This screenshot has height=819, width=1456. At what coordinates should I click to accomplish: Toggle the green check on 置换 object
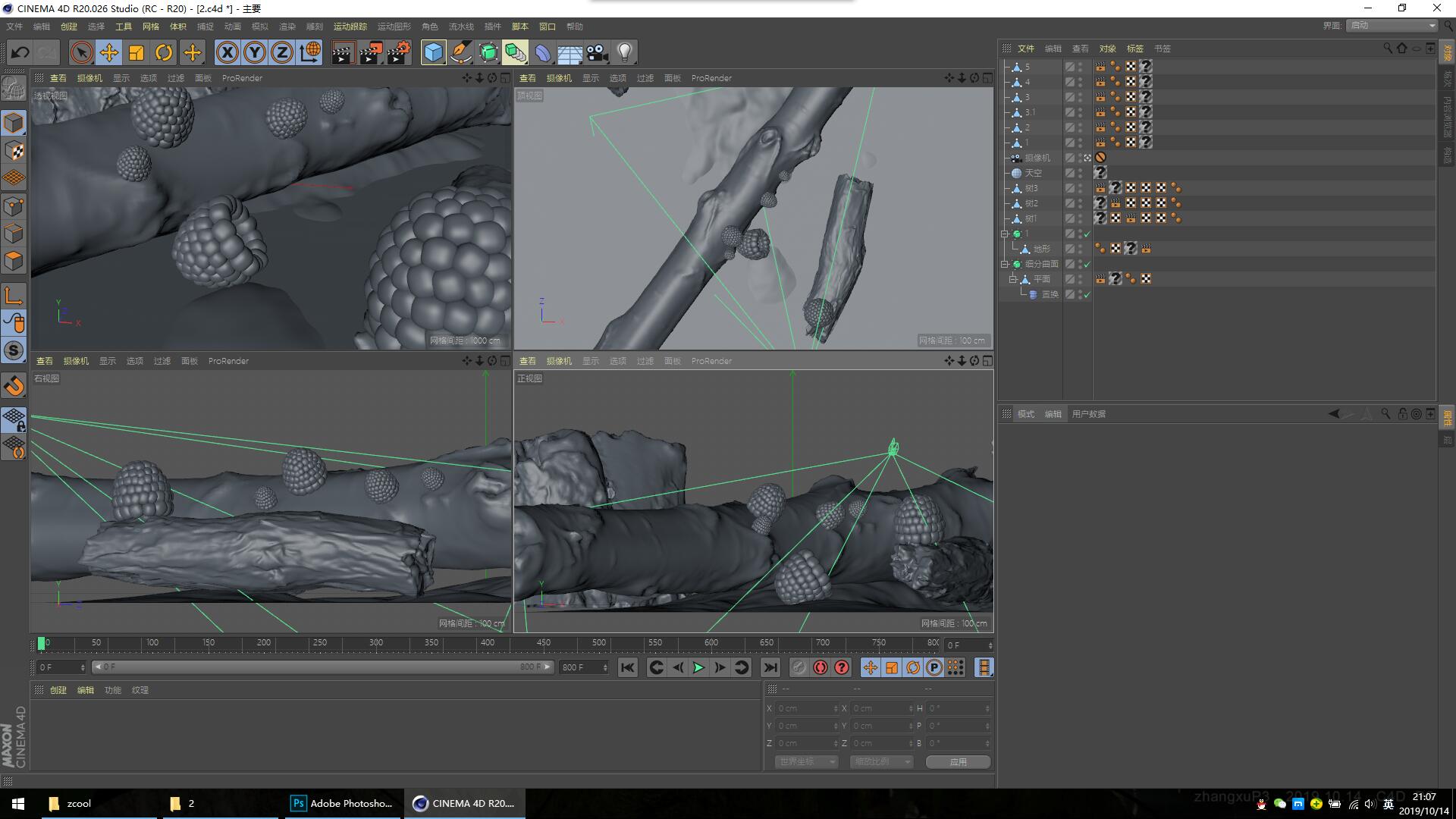point(1087,294)
